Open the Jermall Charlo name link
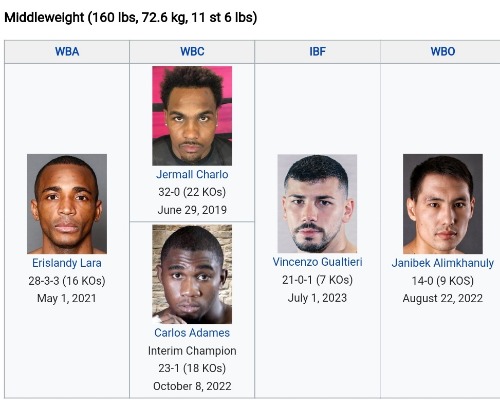This screenshot has height=406, width=500. pyautogui.click(x=192, y=174)
